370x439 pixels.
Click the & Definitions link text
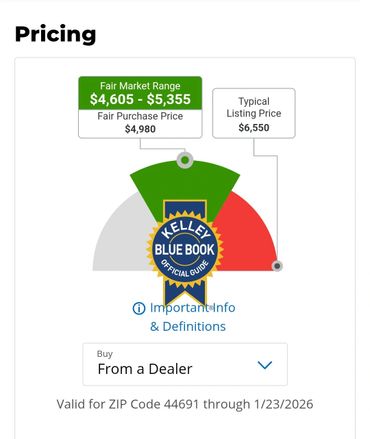tap(188, 326)
